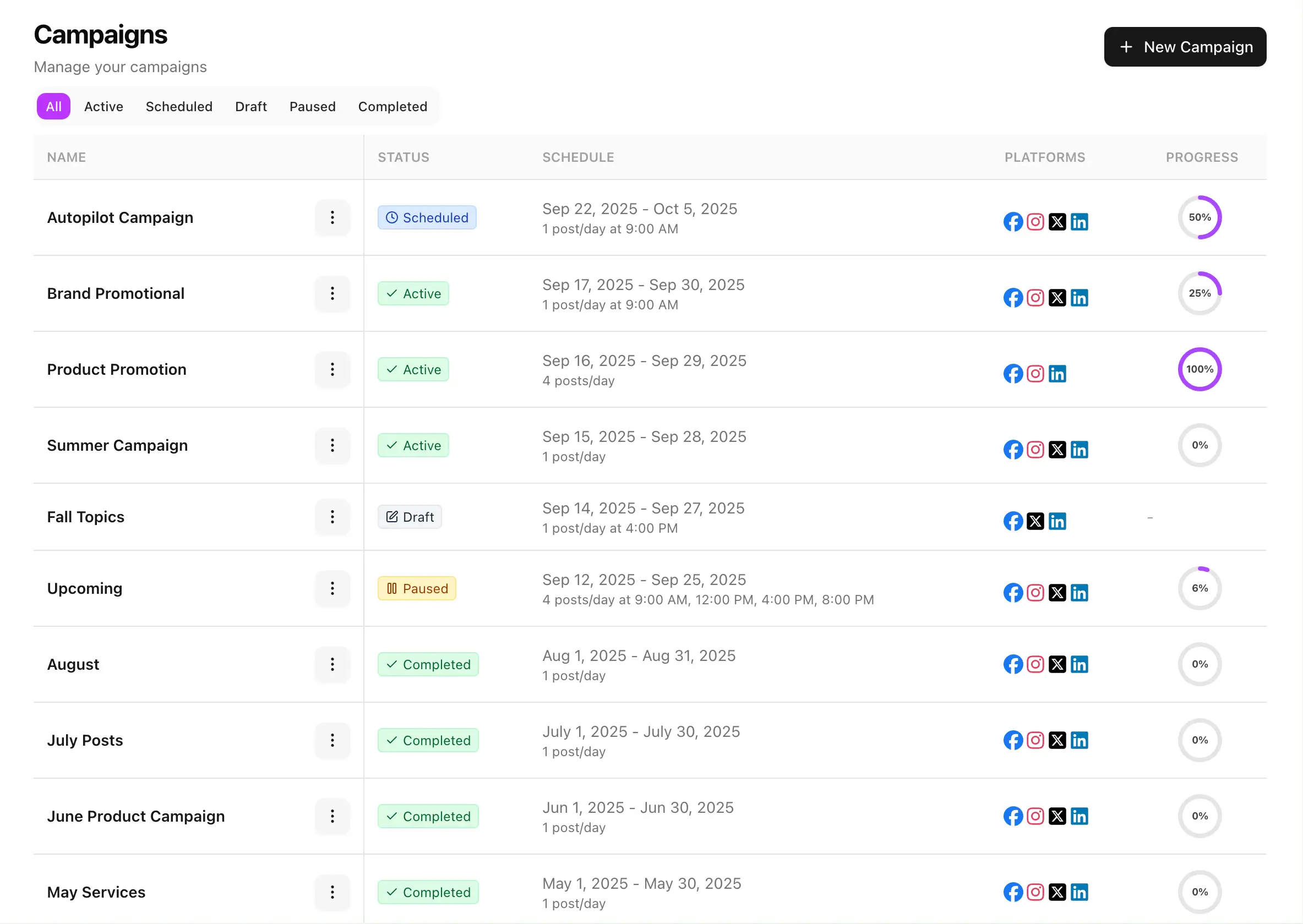Toggle the Scheduled status badge on Autopilot Campaign
Screen dimensions: 1303x924
pos(427,217)
